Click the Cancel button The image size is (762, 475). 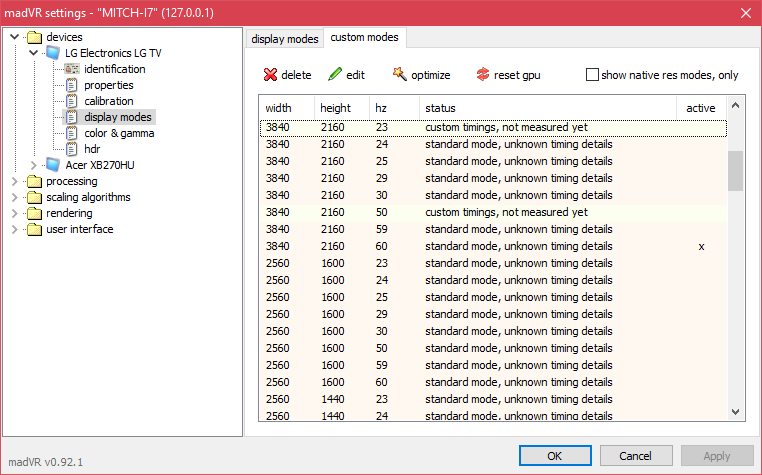[x=636, y=456]
